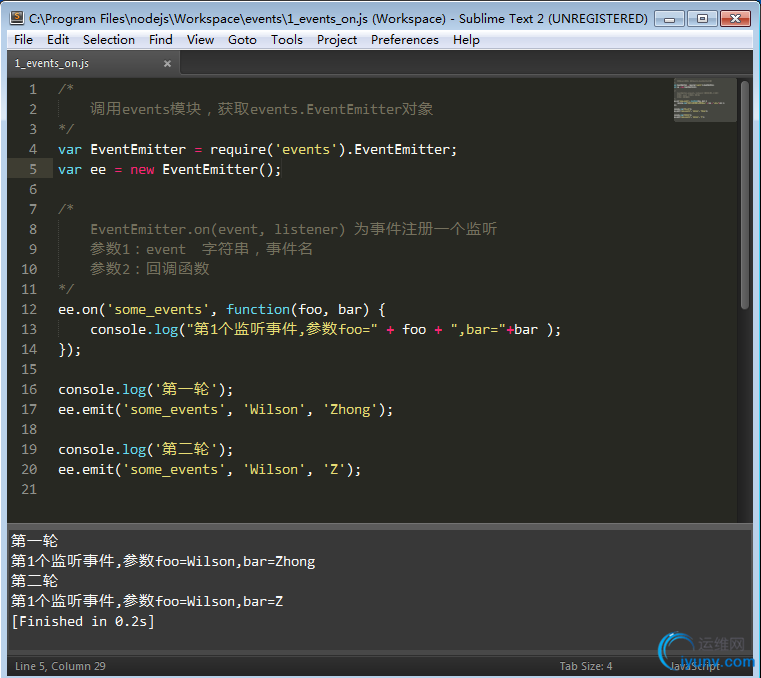Image resolution: width=761 pixels, height=678 pixels.
Task: Close the Sublime Text window
Action: pyautogui.click(x=735, y=19)
